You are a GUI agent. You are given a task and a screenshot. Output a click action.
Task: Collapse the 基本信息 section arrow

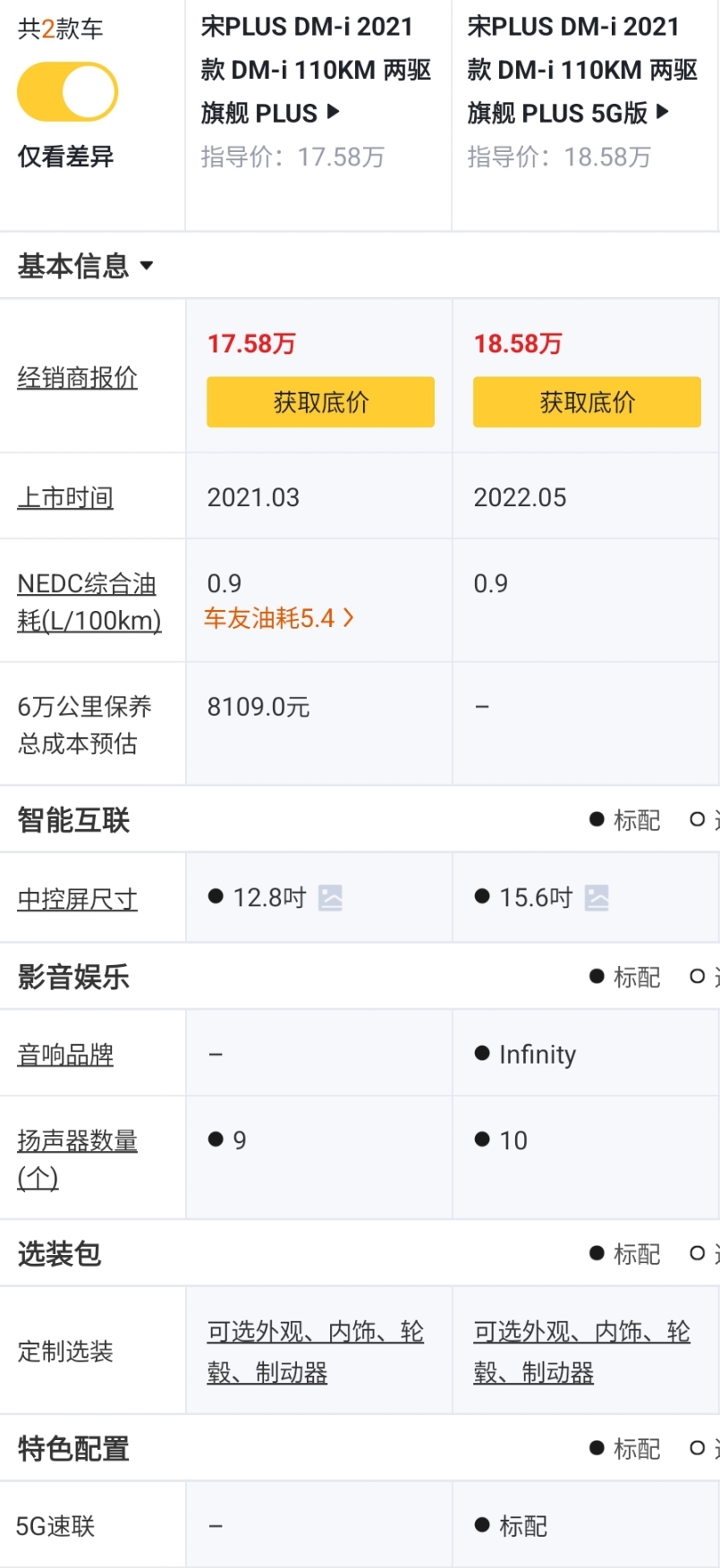pos(147,266)
